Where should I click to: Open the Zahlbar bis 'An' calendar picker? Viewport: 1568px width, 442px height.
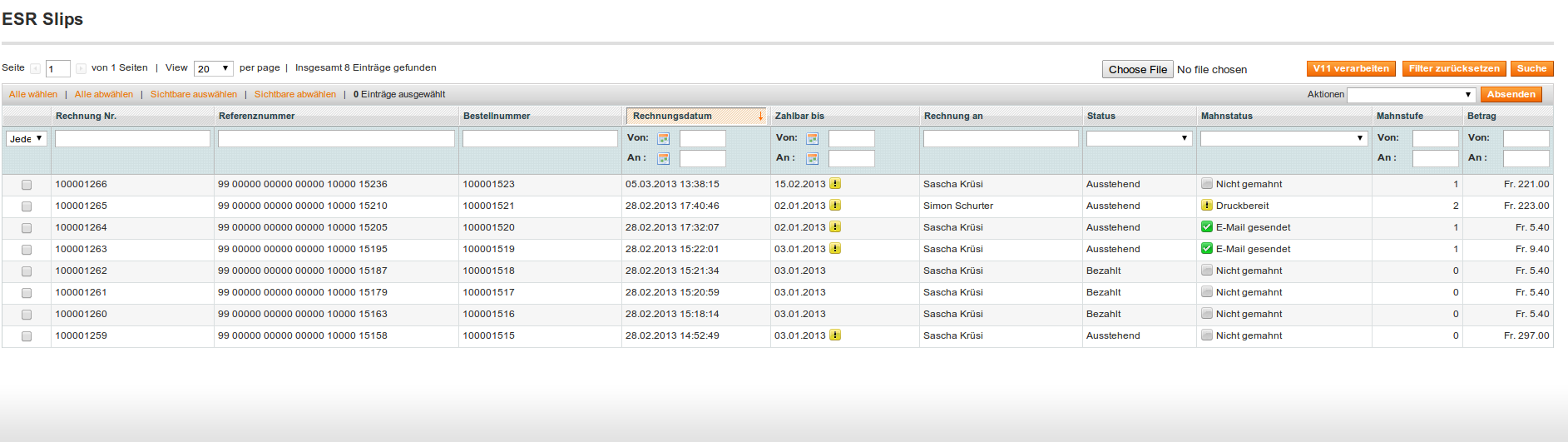[x=812, y=158]
